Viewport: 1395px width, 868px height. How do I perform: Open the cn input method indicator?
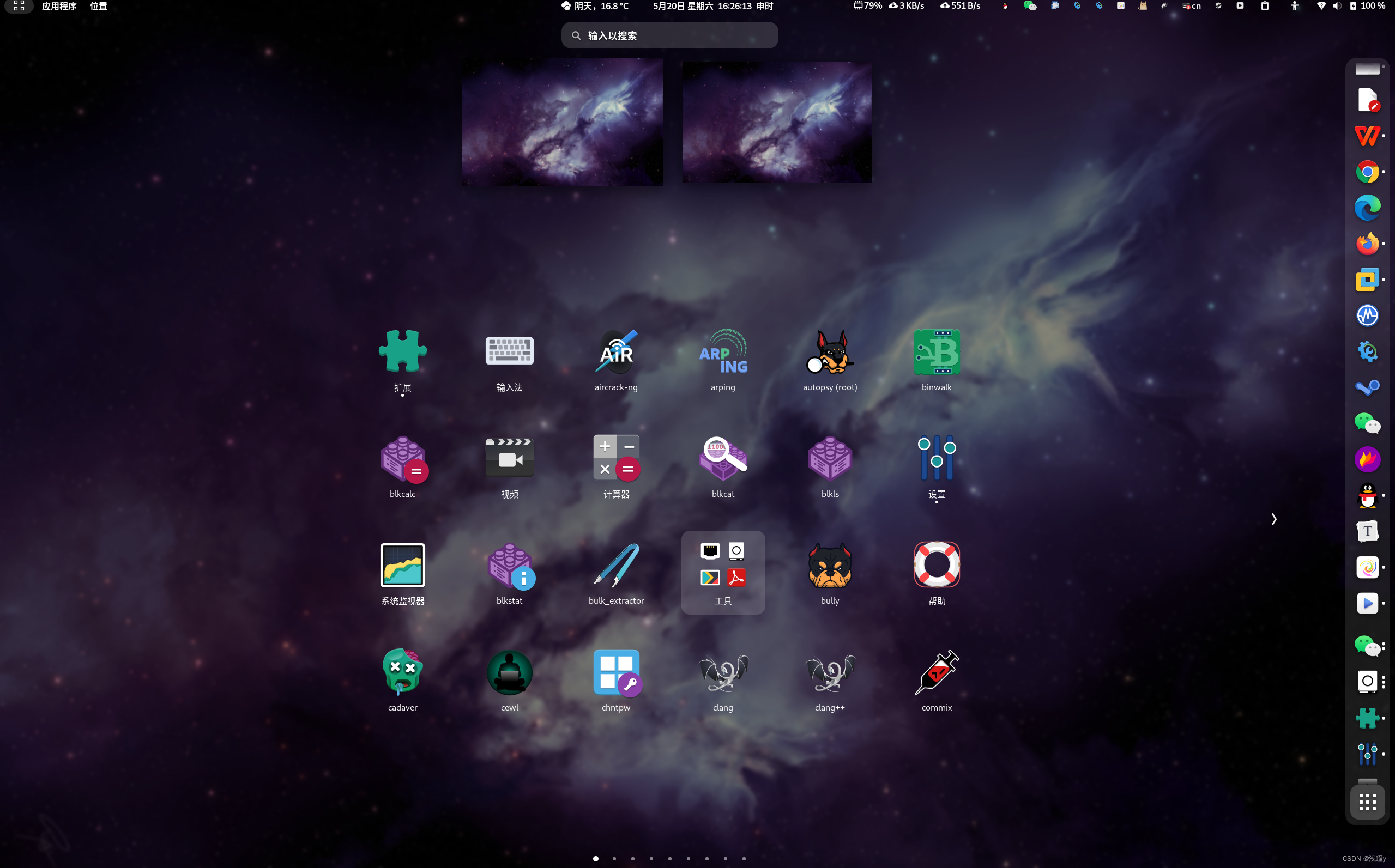pyautogui.click(x=1192, y=6)
